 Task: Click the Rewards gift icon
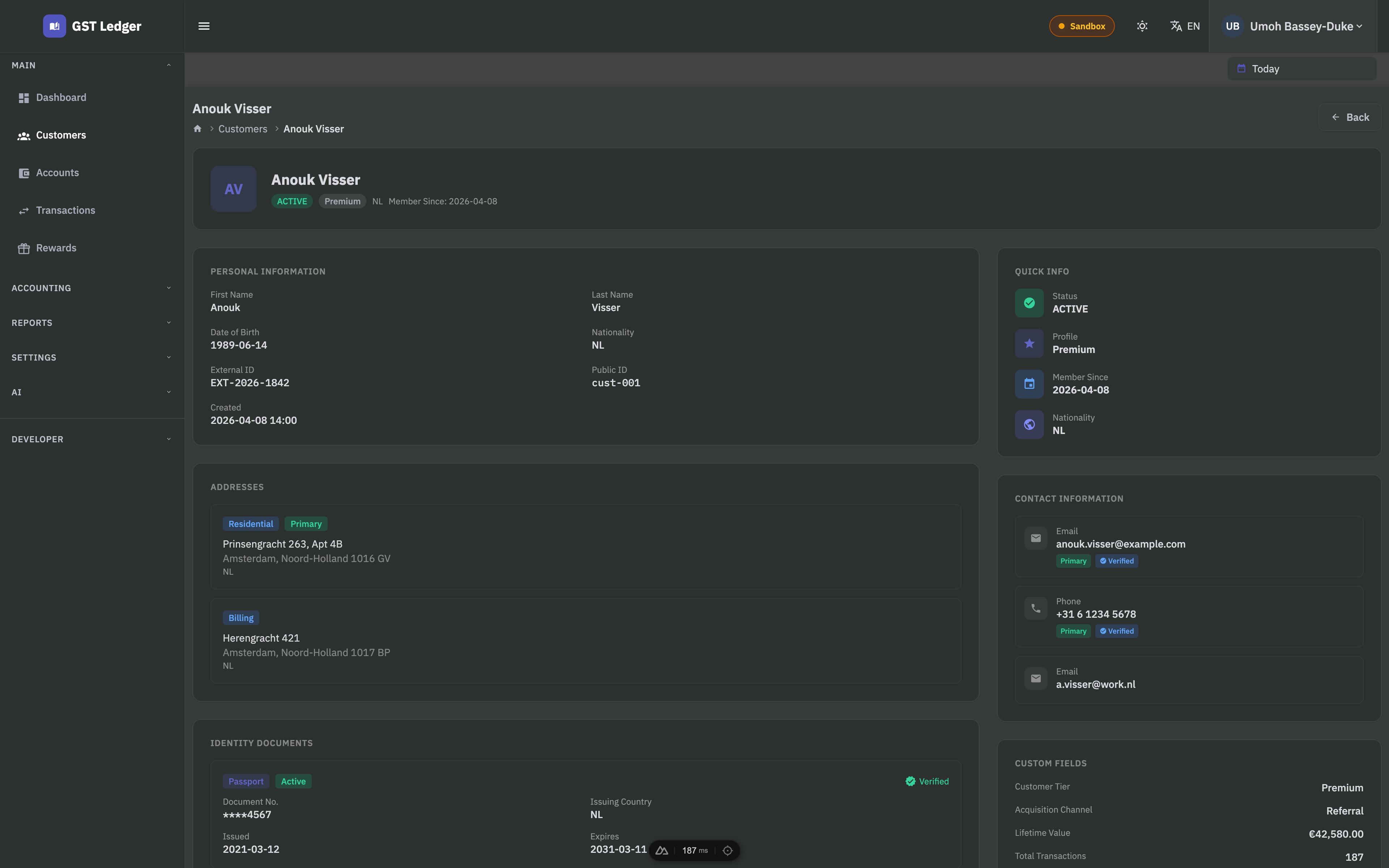(x=24, y=248)
